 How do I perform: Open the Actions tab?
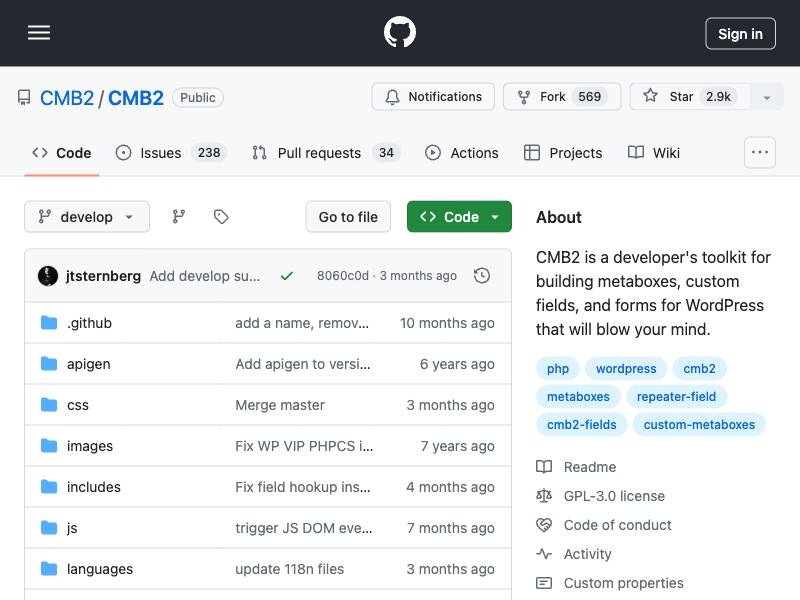point(462,153)
